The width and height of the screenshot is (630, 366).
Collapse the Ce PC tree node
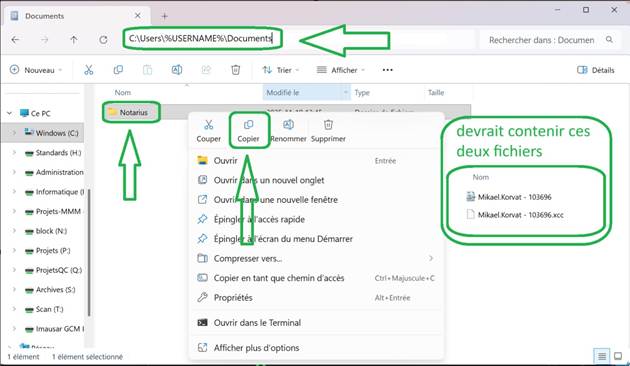coord(9,113)
